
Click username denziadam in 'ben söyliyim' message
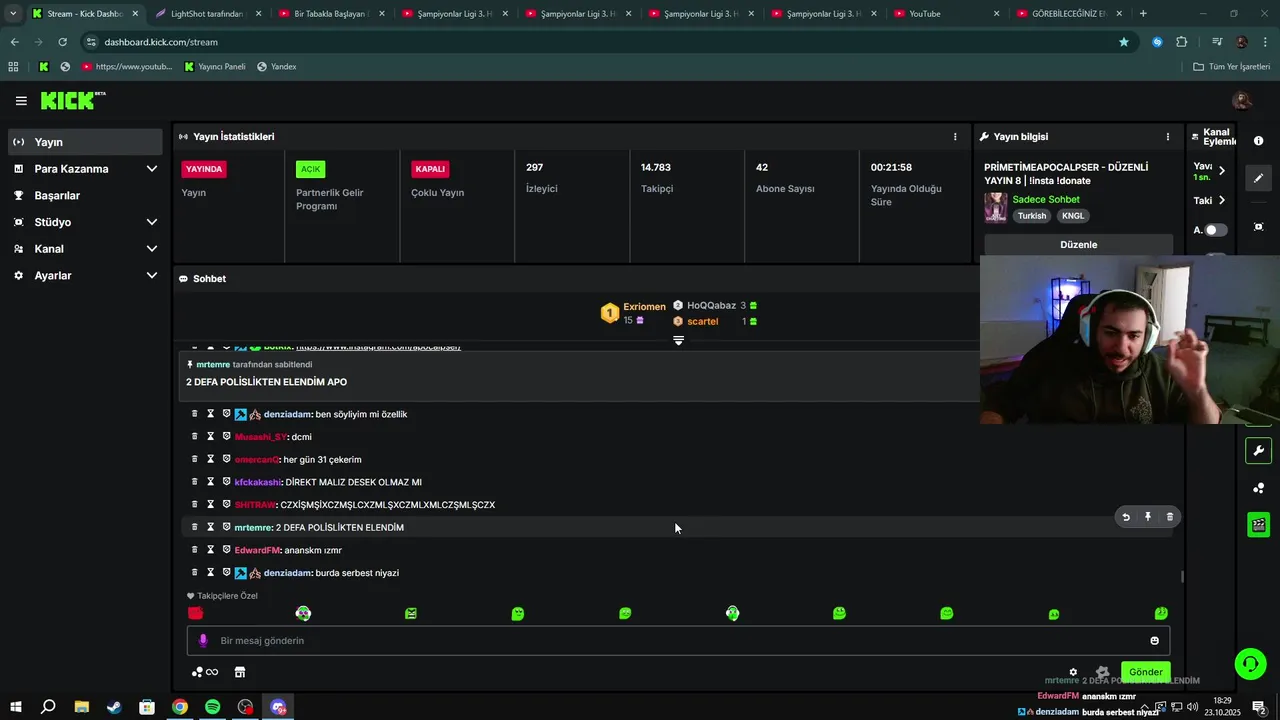pyautogui.click(x=288, y=414)
